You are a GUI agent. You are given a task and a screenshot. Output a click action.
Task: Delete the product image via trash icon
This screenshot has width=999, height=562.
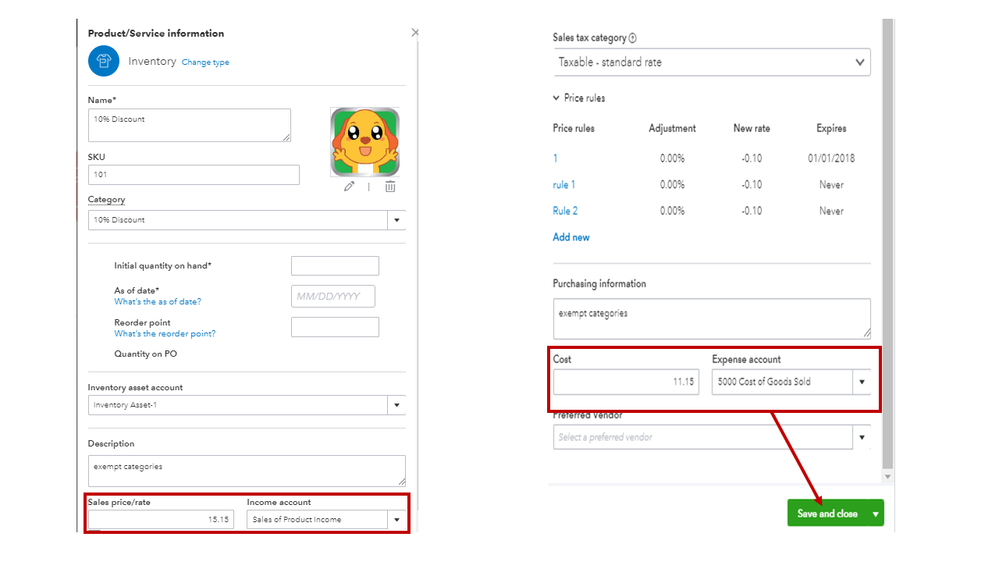pyautogui.click(x=390, y=186)
